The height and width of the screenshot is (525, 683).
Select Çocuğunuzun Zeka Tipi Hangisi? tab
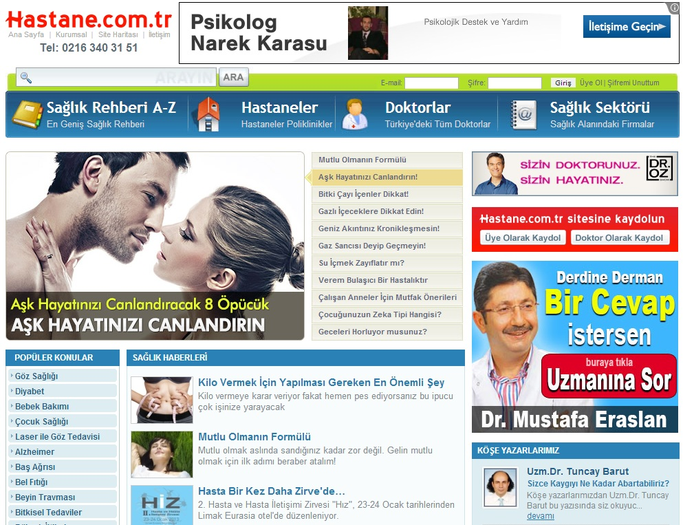coord(387,315)
